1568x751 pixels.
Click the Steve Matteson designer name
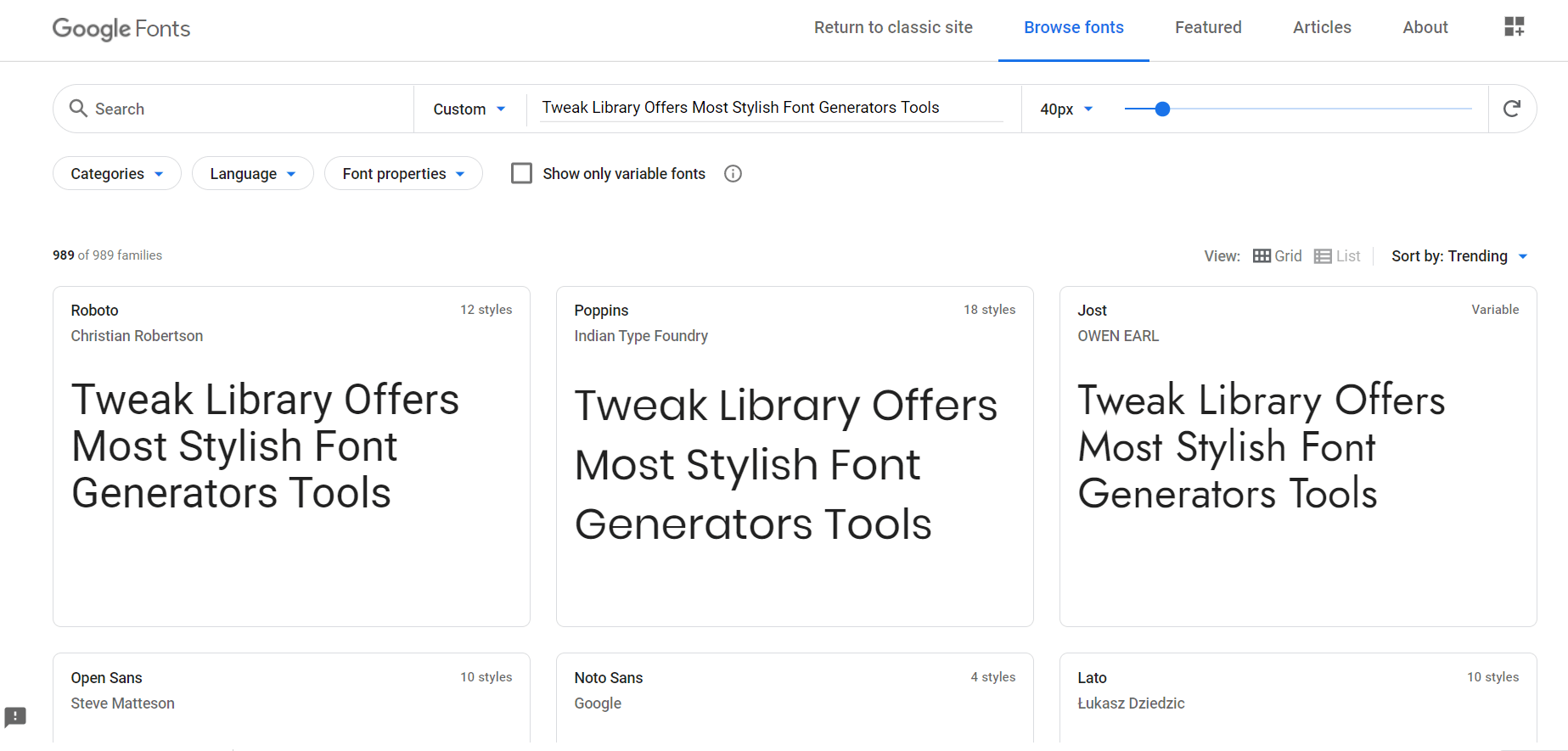(x=123, y=703)
